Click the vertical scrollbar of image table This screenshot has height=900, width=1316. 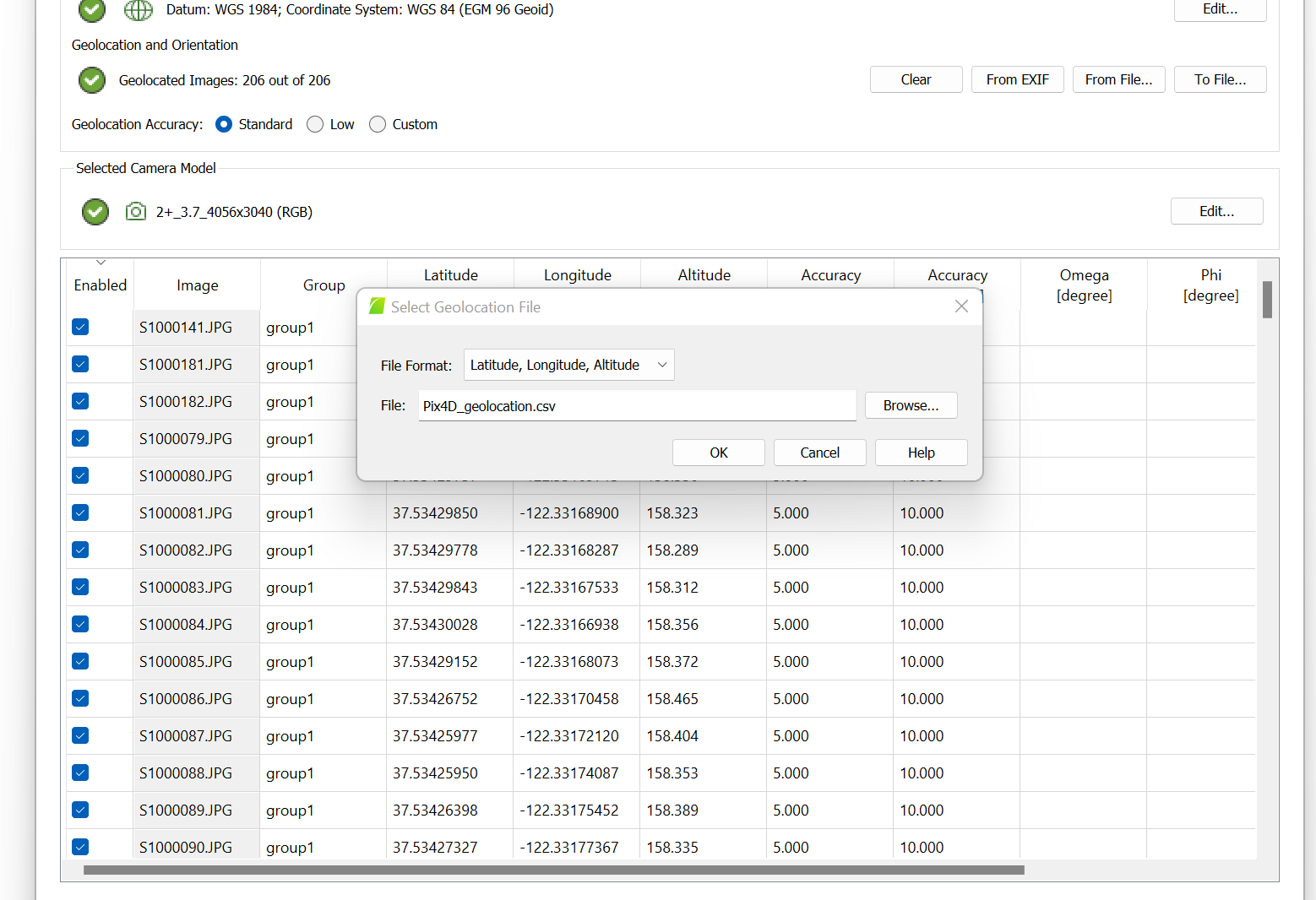point(1267,300)
